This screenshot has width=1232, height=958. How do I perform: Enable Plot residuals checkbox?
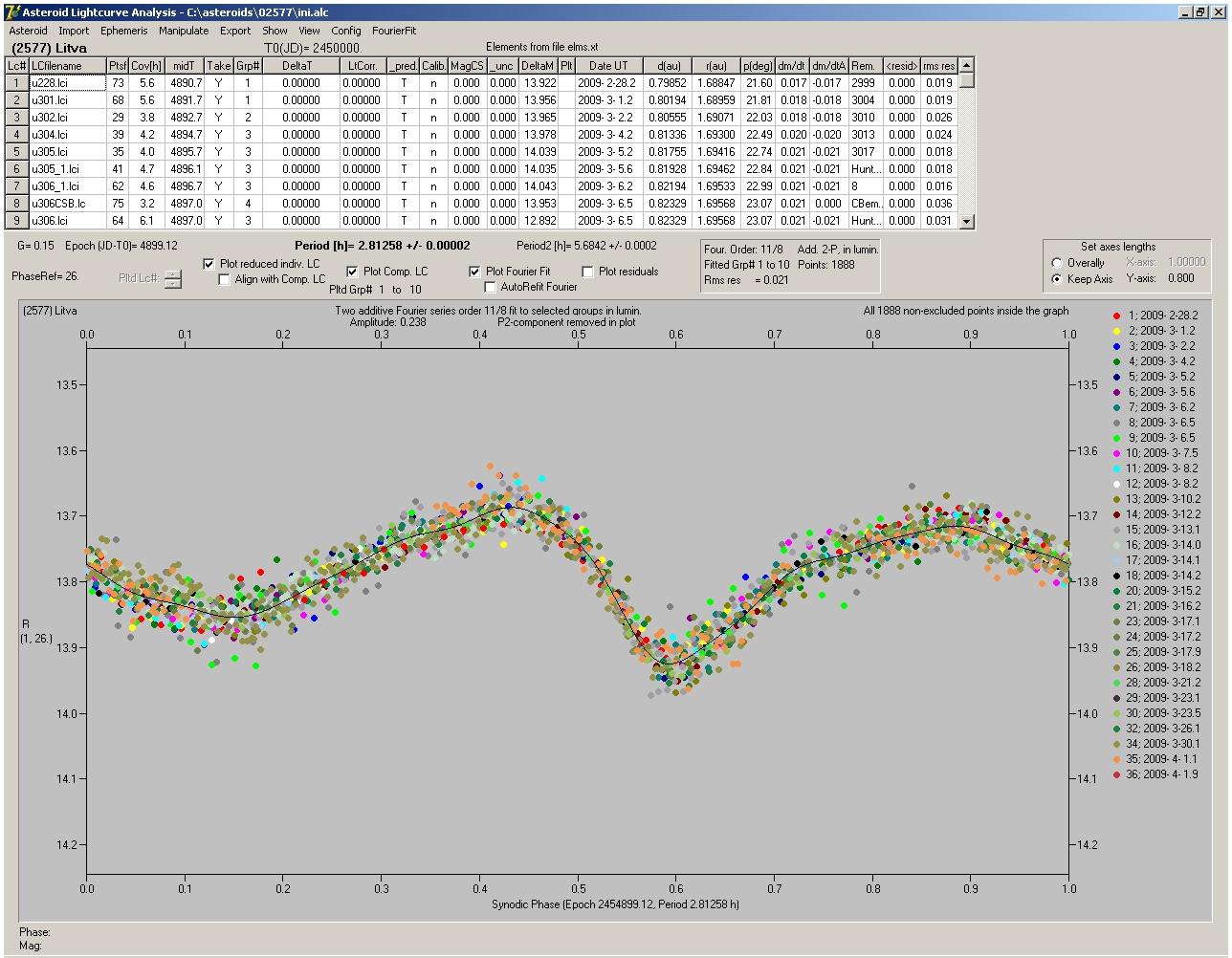click(588, 272)
